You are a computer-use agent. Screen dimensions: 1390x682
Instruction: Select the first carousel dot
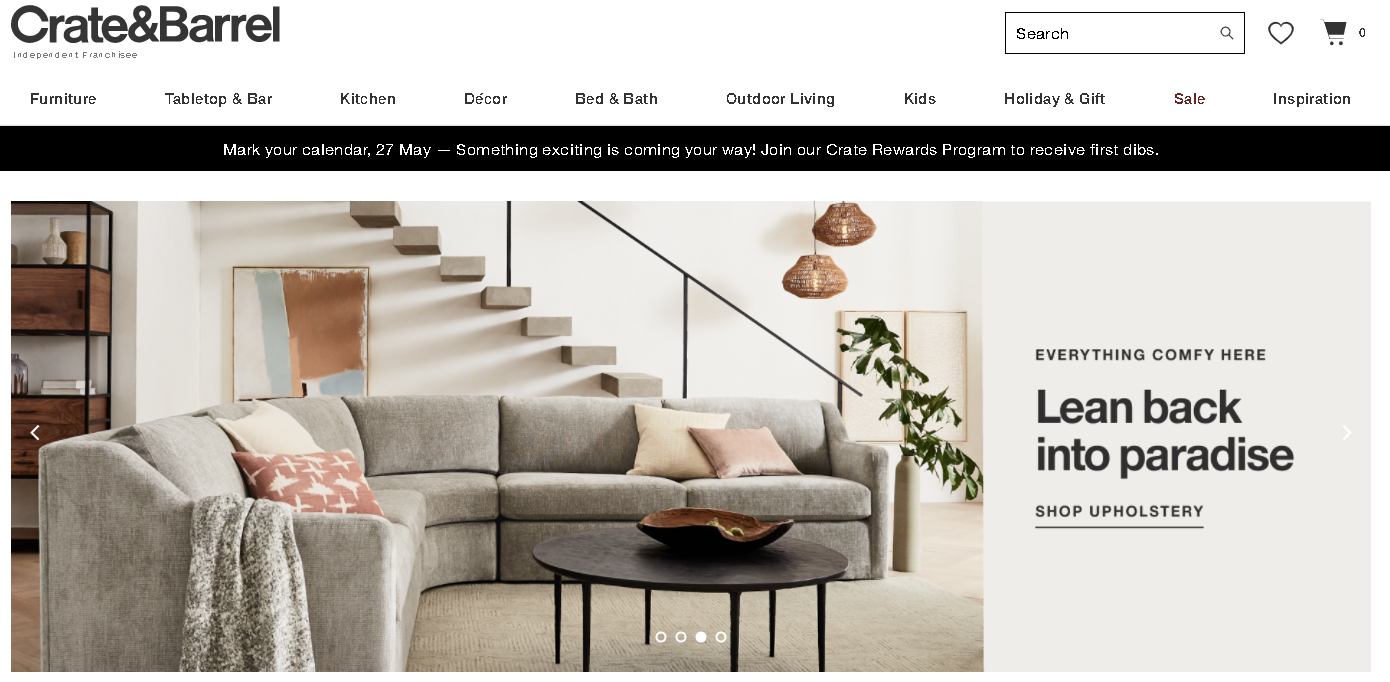[661, 637]
